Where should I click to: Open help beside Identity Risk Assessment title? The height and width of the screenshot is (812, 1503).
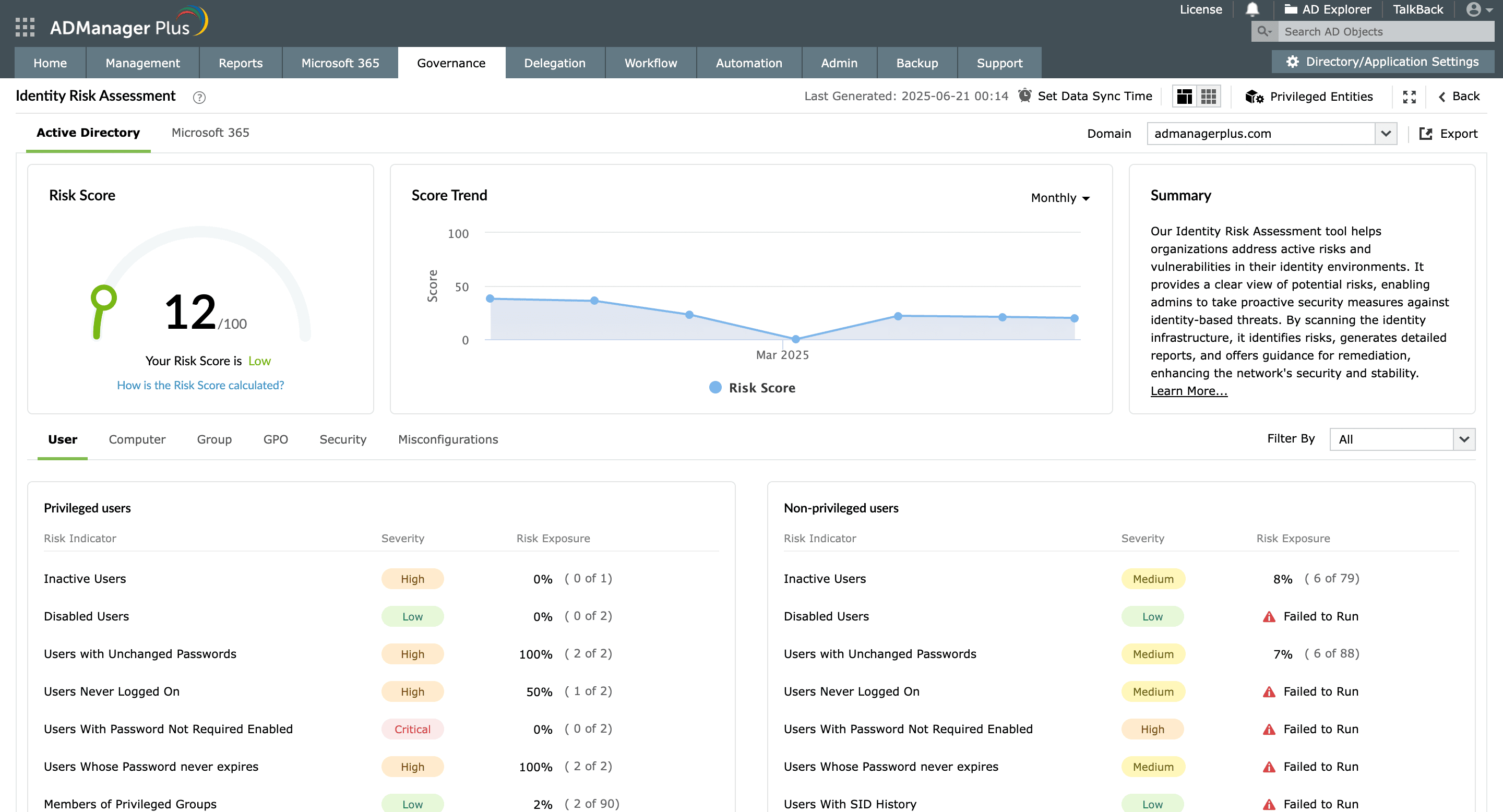pyautogui.click(x=199, y=98)
